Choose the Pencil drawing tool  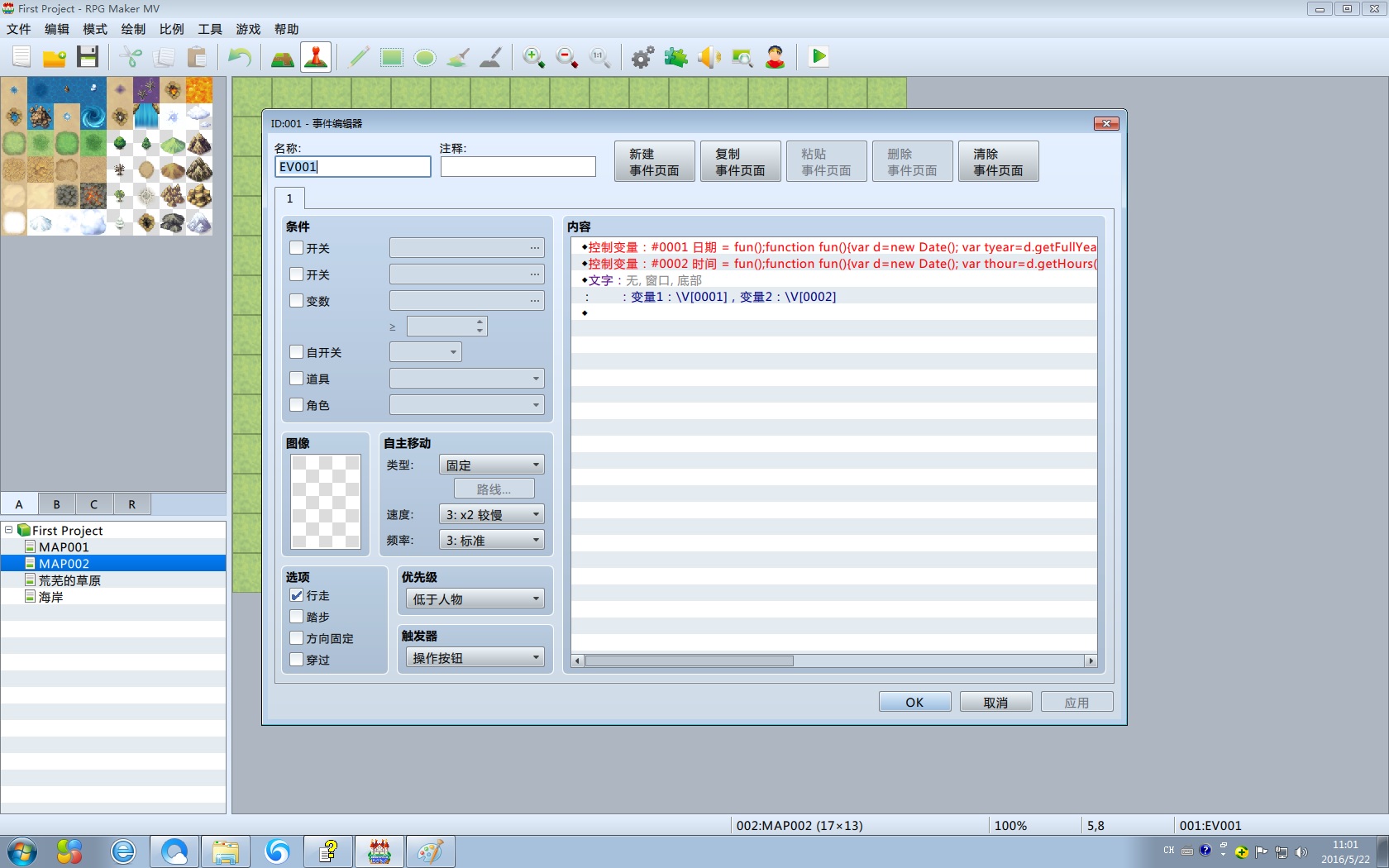pos(359,57)
